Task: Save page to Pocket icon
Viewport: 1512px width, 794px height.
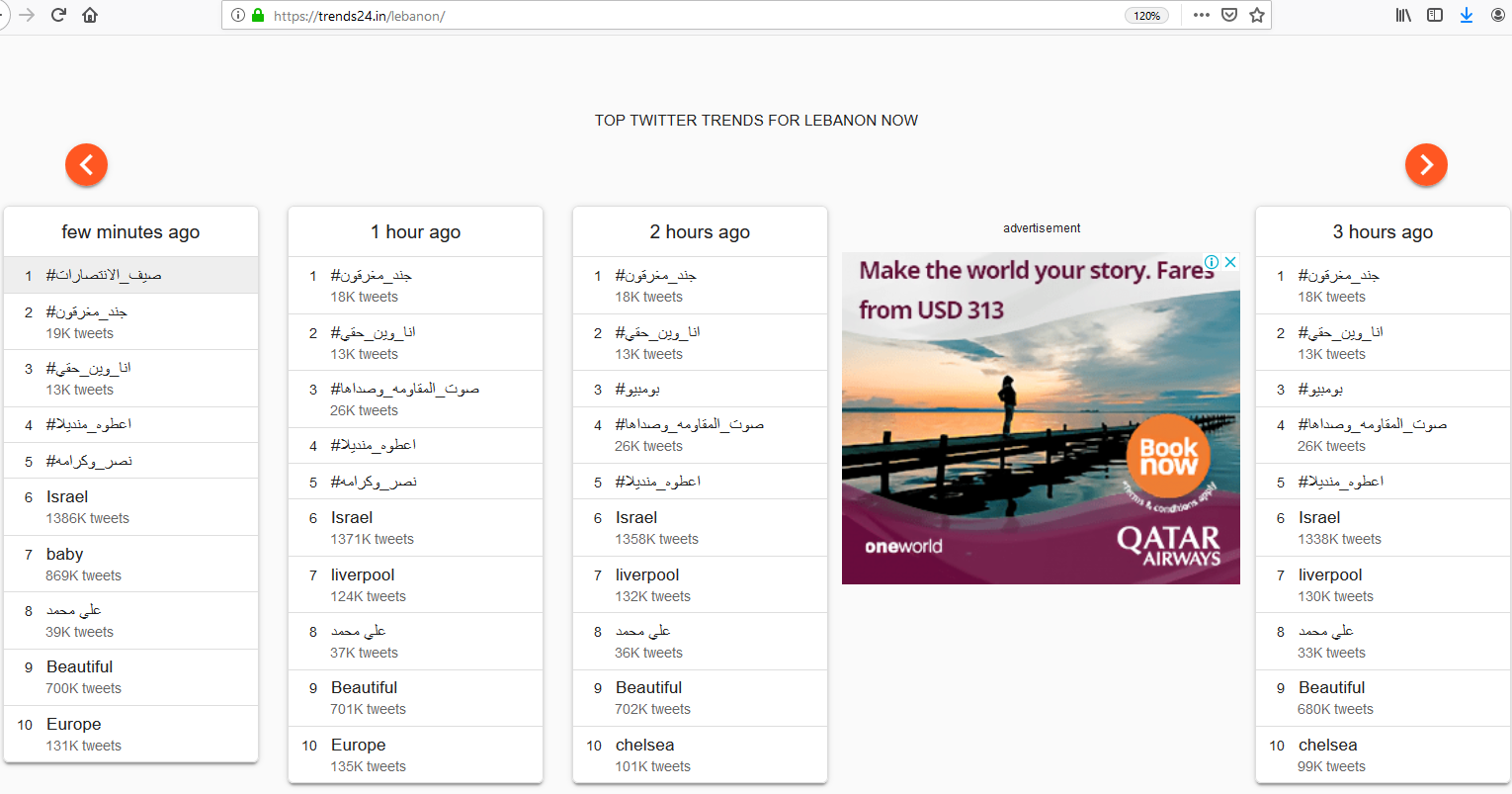Action: click(1229, 15)
